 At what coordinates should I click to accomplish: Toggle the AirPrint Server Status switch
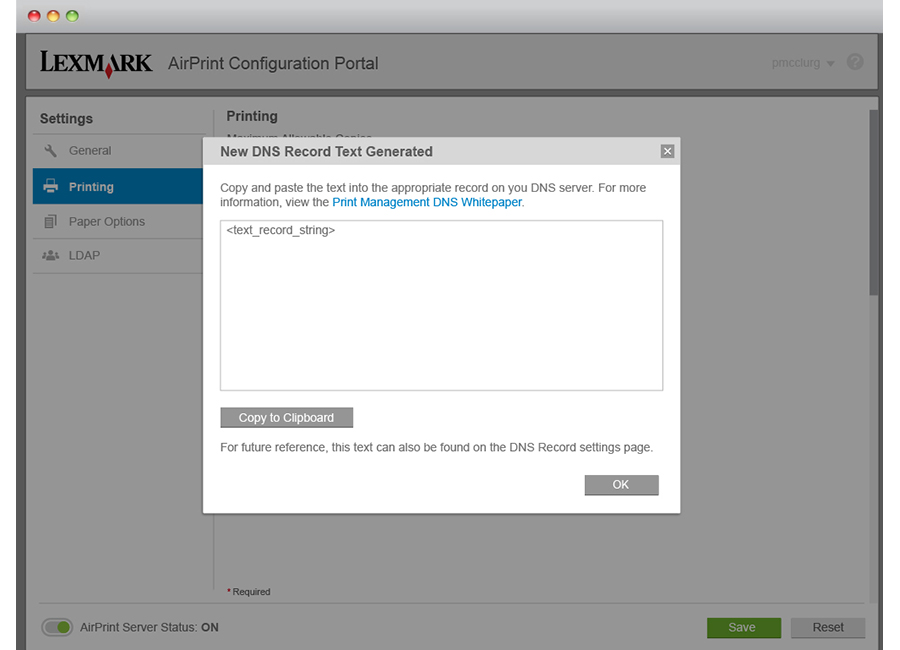(57, 627)
